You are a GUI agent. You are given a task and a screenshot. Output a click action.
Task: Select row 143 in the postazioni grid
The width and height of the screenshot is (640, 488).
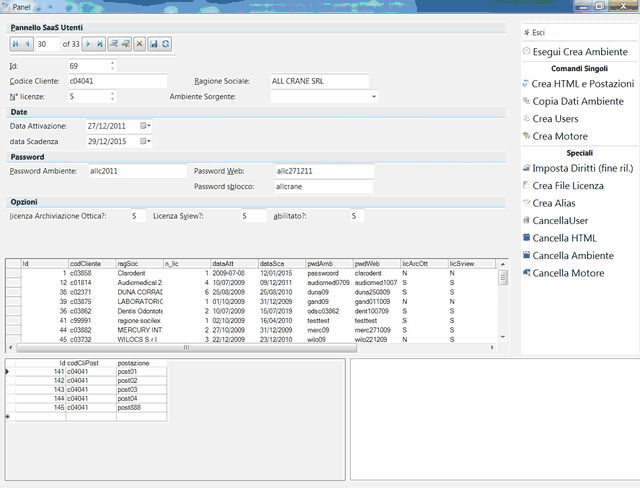click(86, 390)
